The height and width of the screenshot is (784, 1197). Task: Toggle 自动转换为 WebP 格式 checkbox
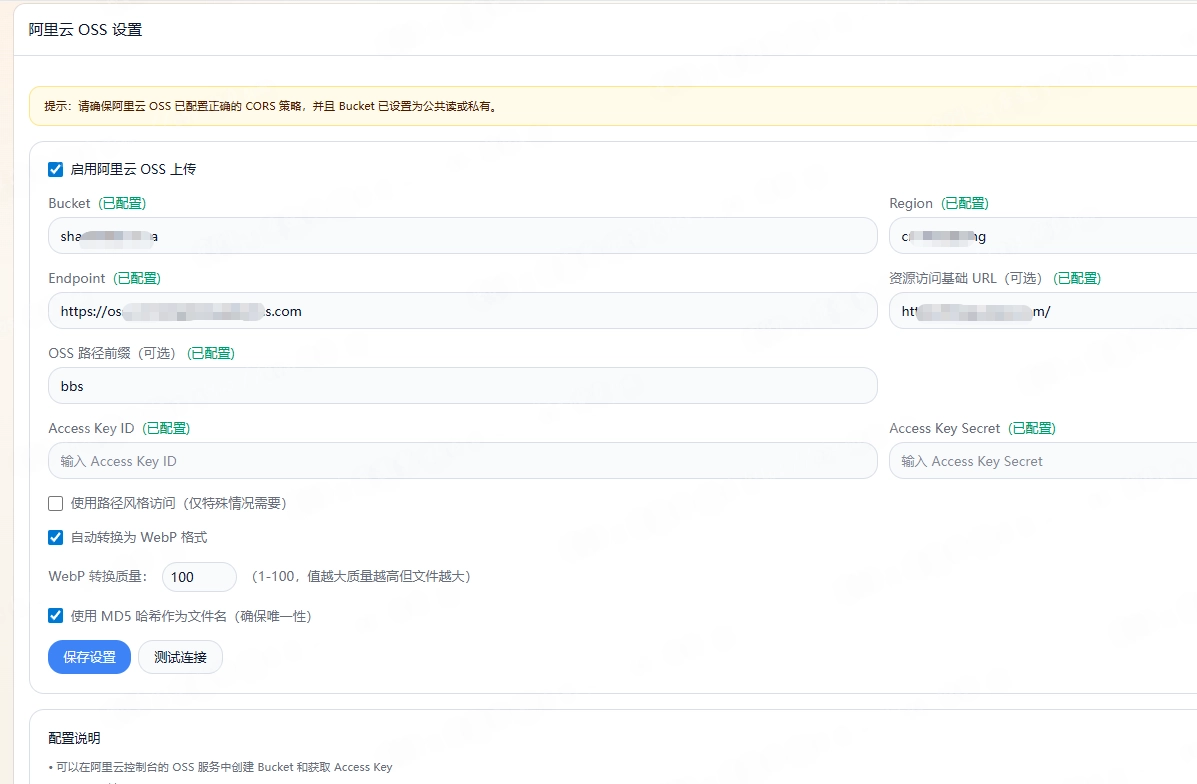(x=56, y=537)
